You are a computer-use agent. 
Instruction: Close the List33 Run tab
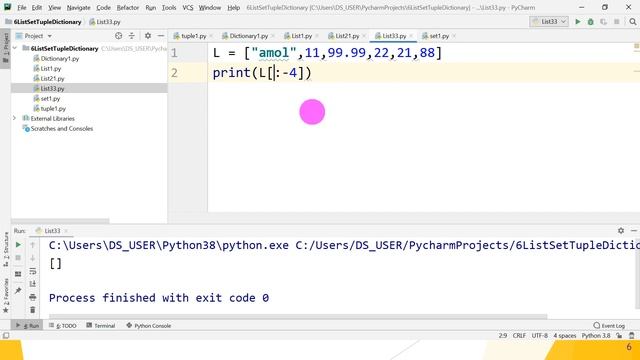(x=66, y=231)
